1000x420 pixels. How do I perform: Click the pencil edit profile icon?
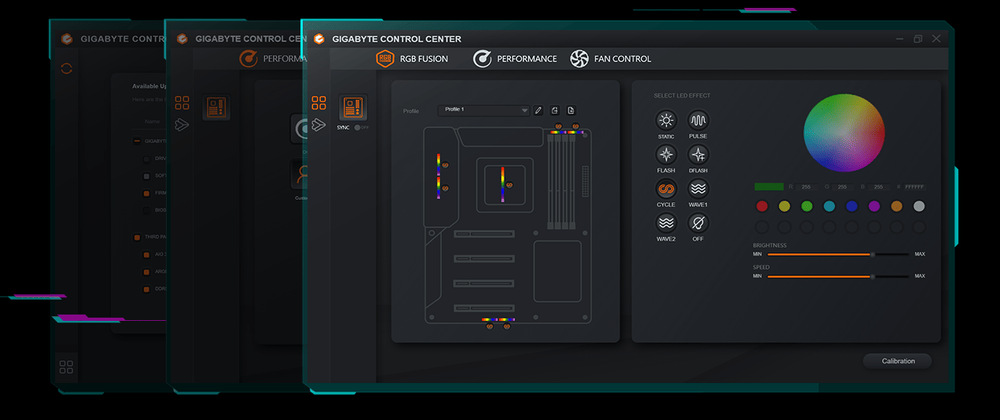[538, 110]
